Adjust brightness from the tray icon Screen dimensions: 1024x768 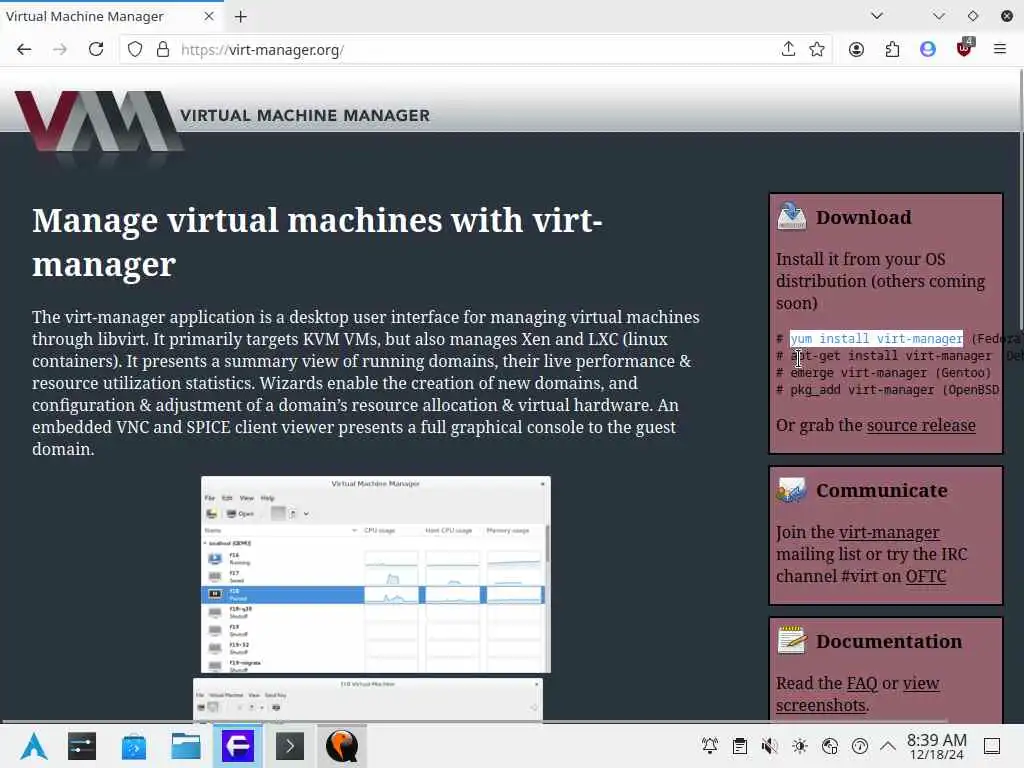[x=800, y=746]
